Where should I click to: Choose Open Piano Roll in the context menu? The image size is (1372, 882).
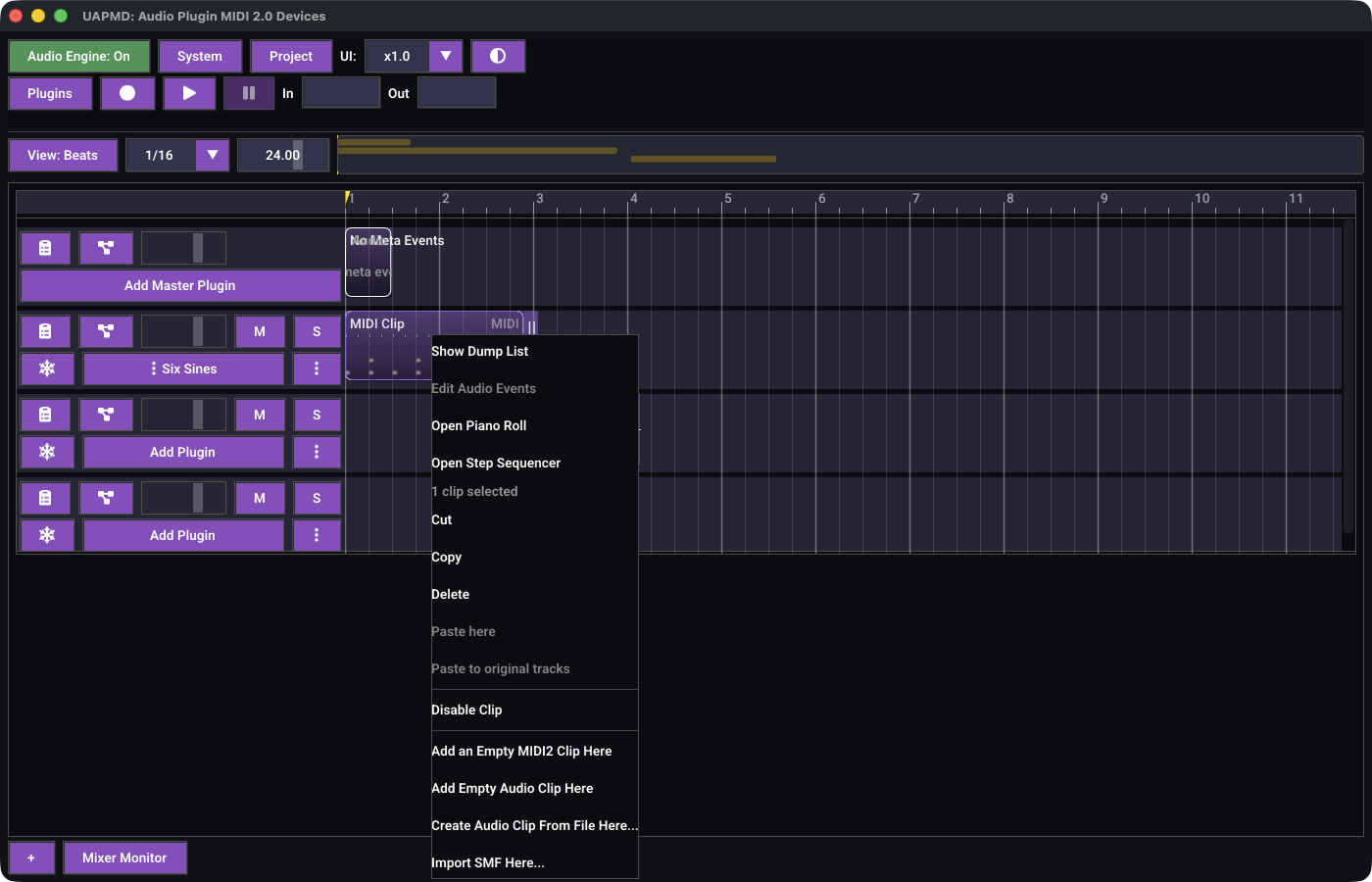pyautogui.click(x=534, y=425)
